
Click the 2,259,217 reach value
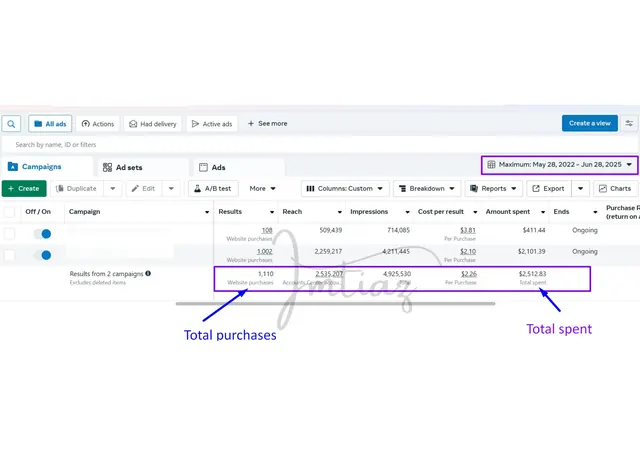328,252
